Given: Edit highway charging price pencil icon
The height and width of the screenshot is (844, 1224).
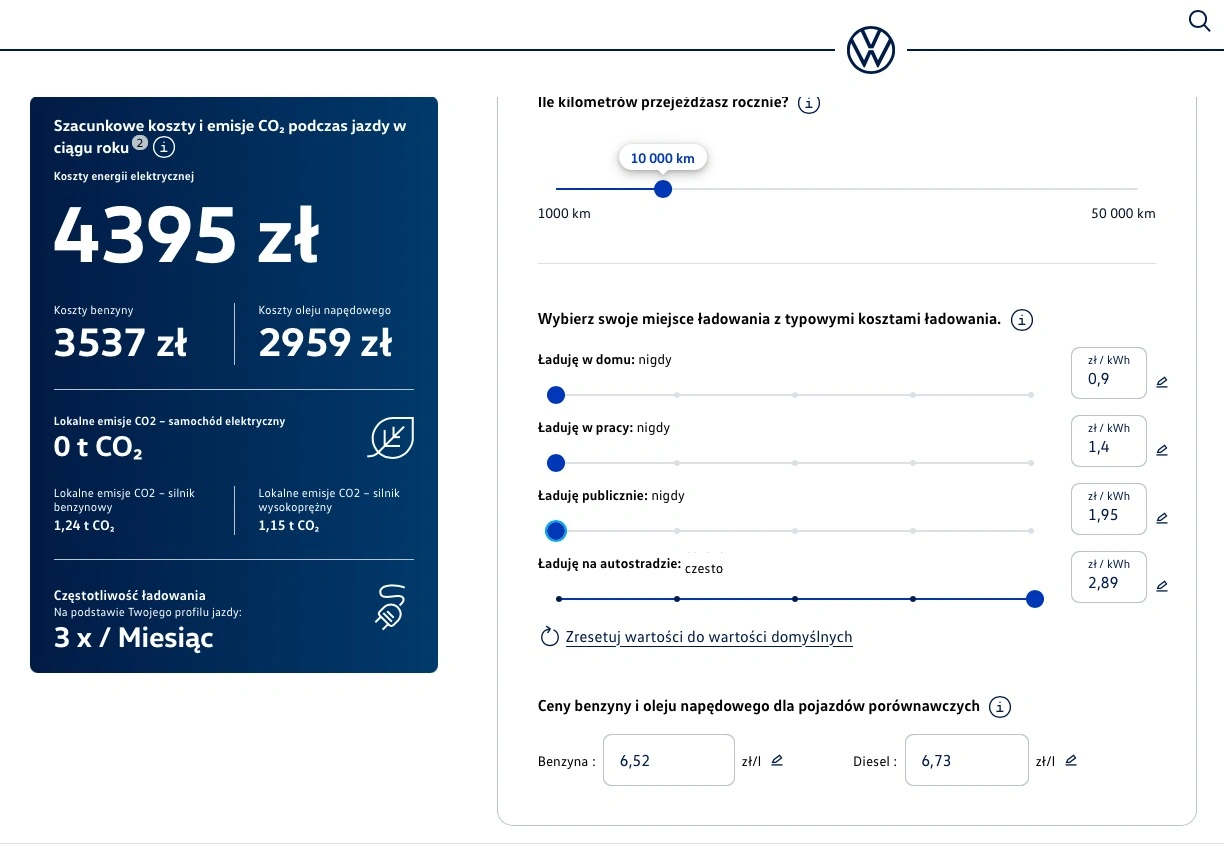Looking at the screenshot, I should [1161, 586].
